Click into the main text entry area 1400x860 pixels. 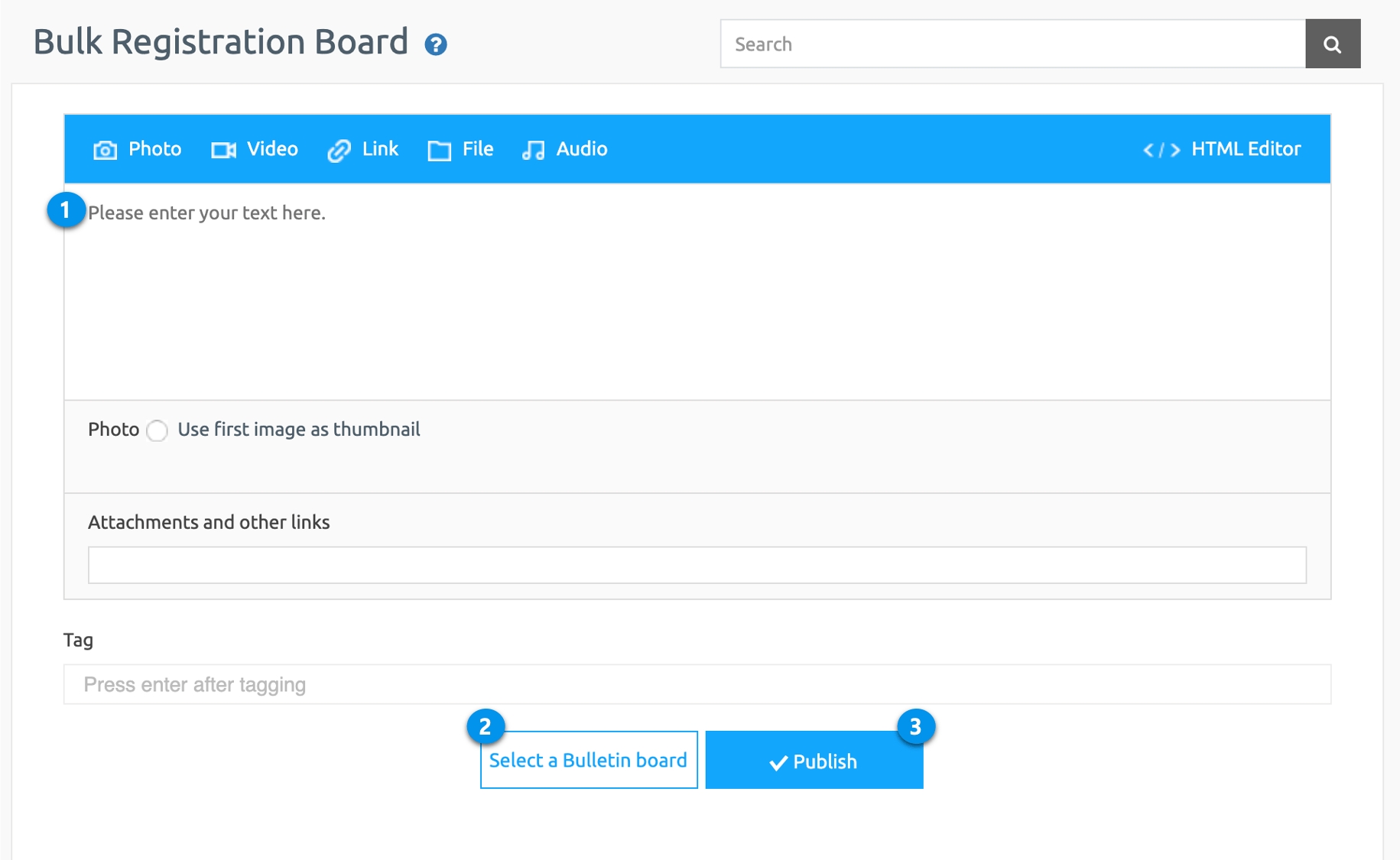click(696, 298)
